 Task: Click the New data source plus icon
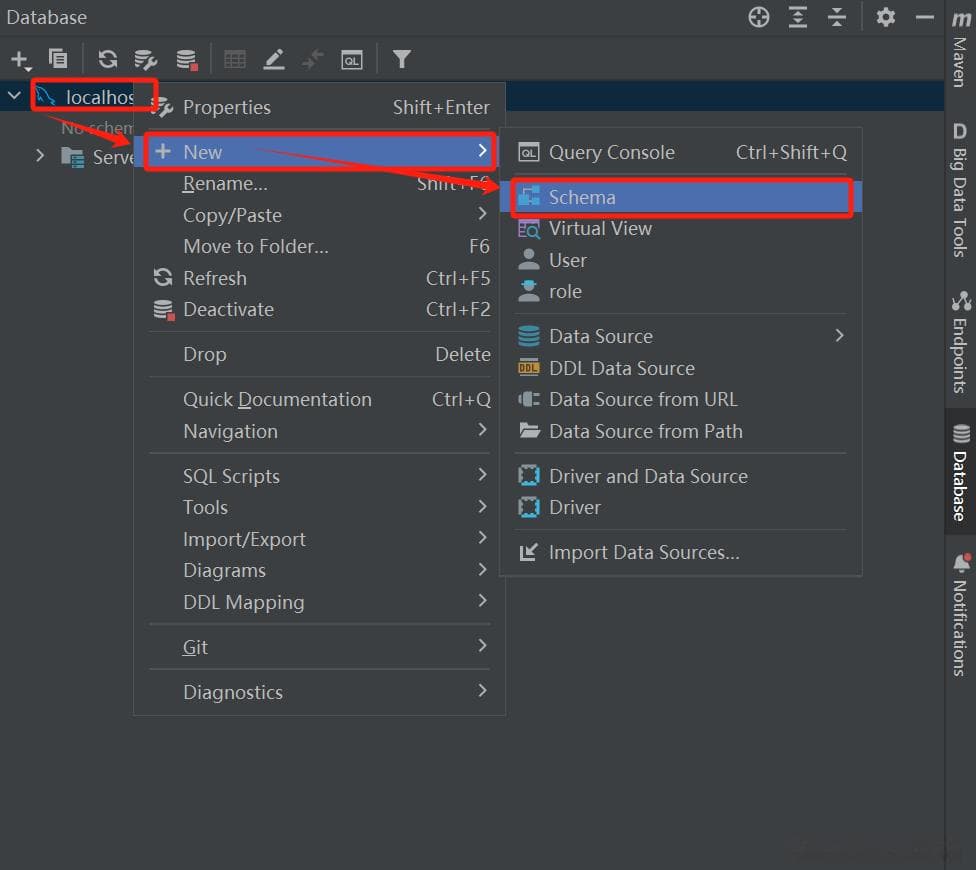pyautogui.click(x=20, y=60)
